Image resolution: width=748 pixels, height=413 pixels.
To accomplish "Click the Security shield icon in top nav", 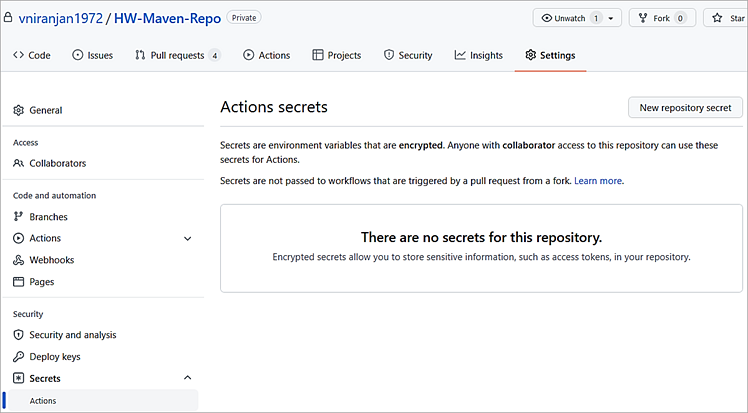I will pyautogui.click(x=389, y=55).
